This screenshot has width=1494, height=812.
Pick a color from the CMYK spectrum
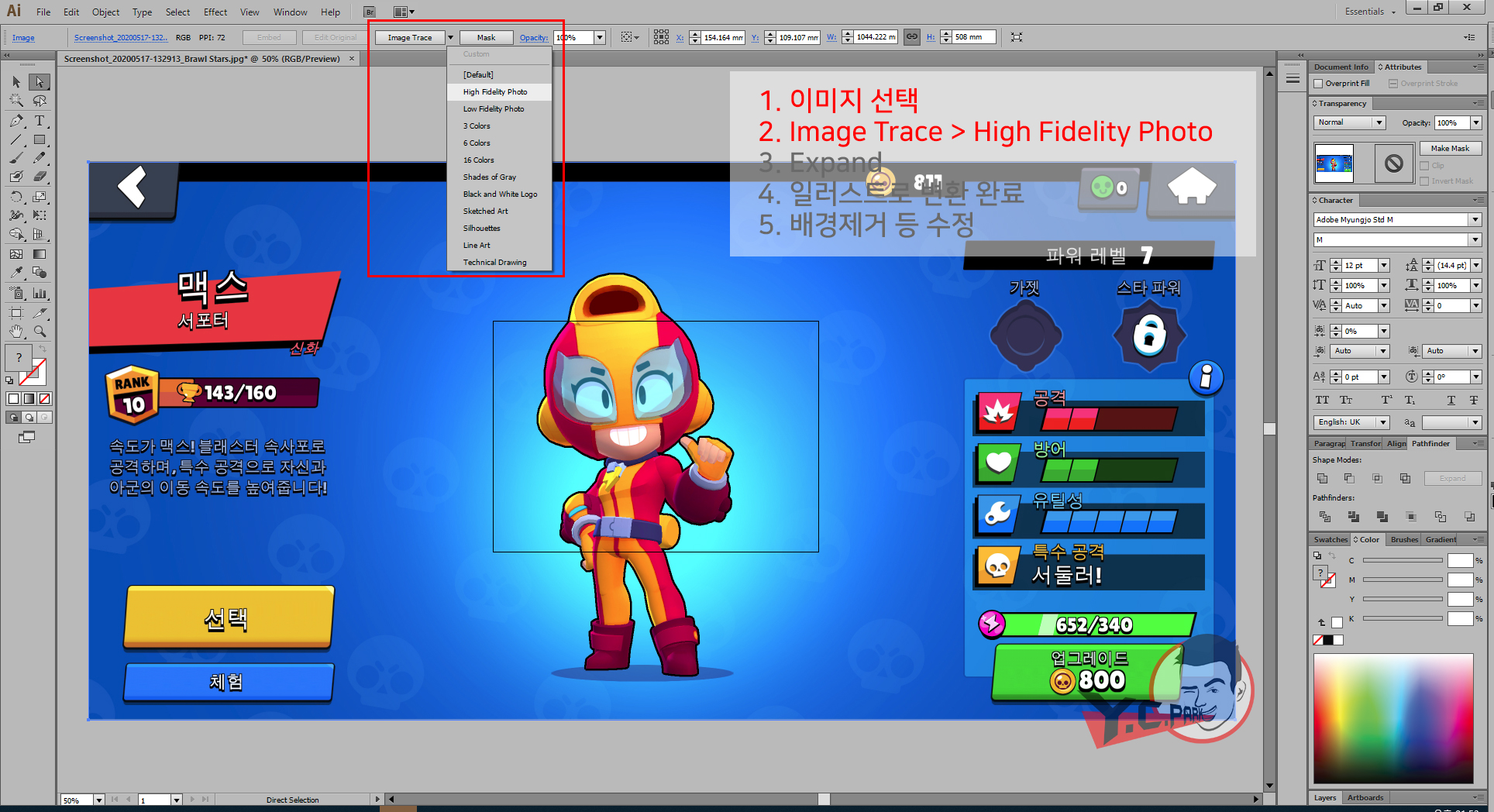pyautogui.click(x=1393, y=718)
